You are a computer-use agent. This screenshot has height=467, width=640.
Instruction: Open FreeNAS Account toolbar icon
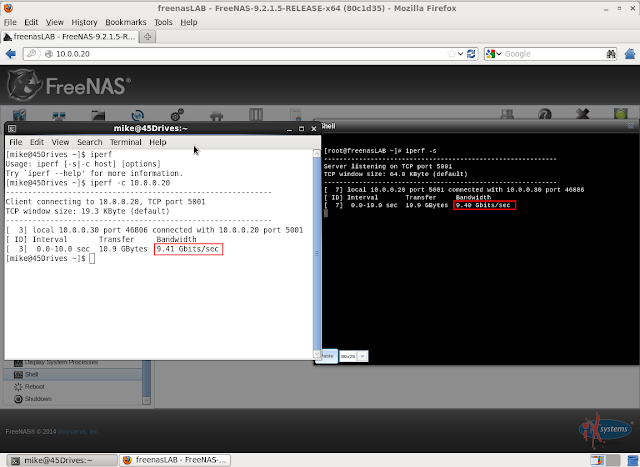click(19, 115)
